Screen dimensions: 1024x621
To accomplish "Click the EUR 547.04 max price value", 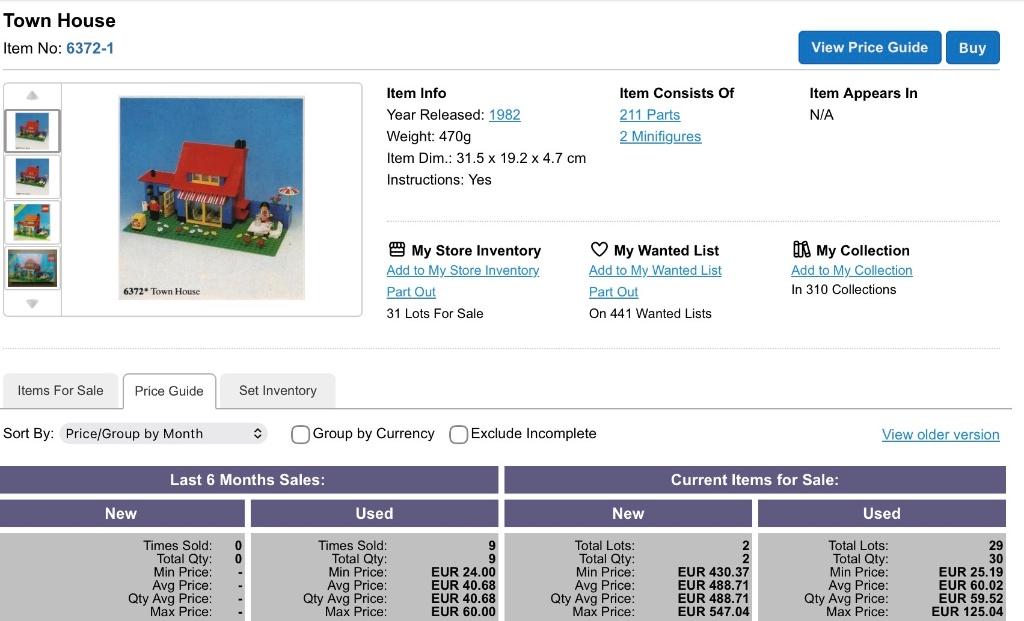I will point(713,612).
